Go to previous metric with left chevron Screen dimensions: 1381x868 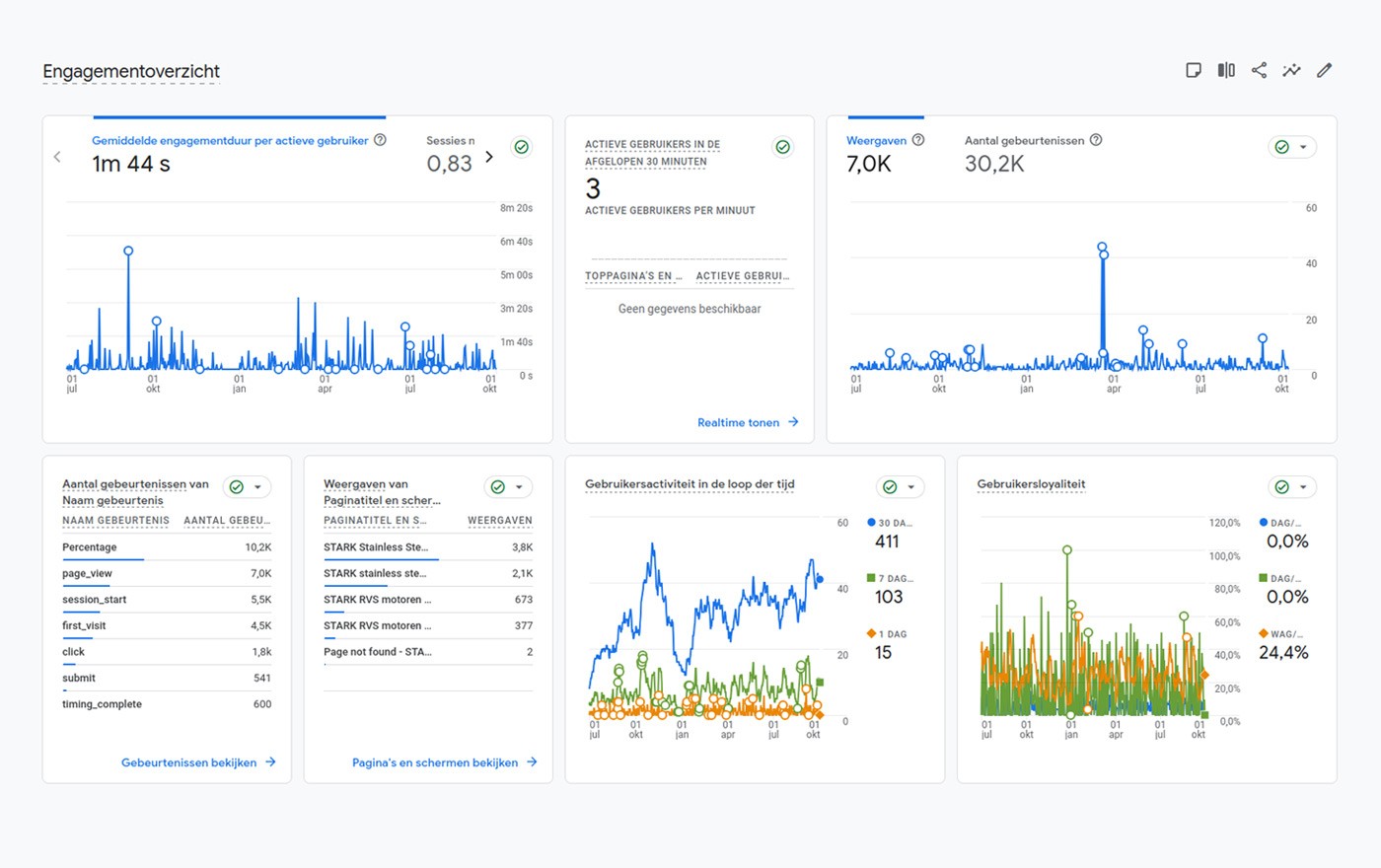[x=57, y=157]
